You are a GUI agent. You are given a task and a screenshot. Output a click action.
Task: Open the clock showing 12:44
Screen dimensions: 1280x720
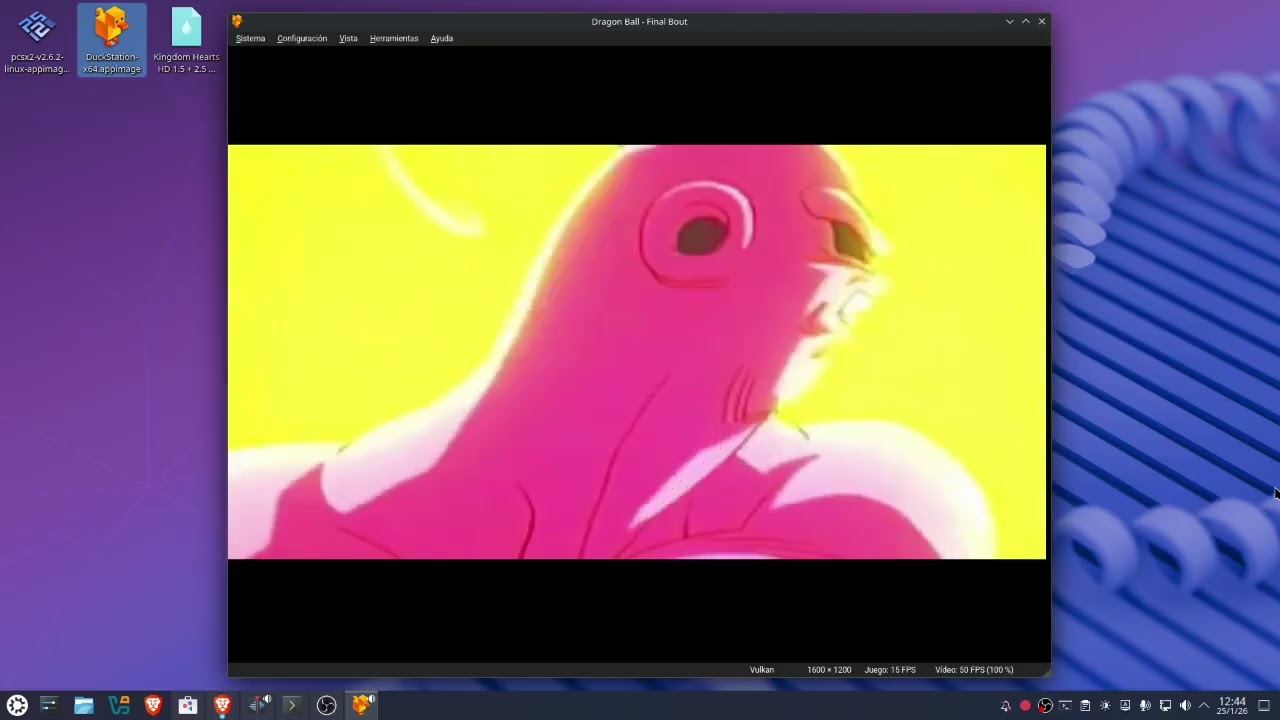[x=1232, y=706]
